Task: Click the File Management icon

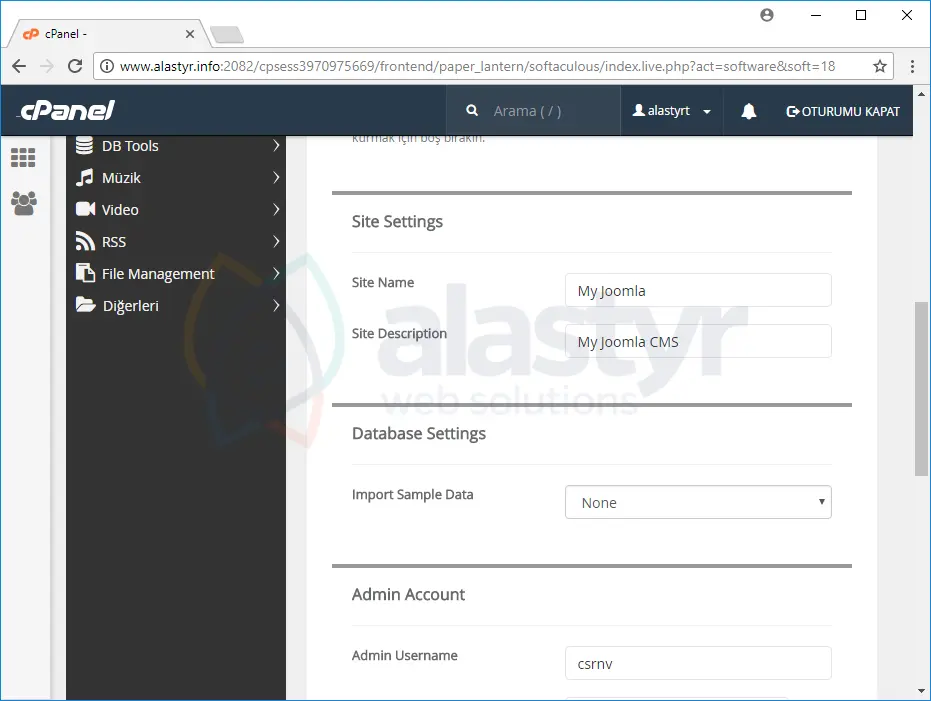Action: click(x=85, y=273)
